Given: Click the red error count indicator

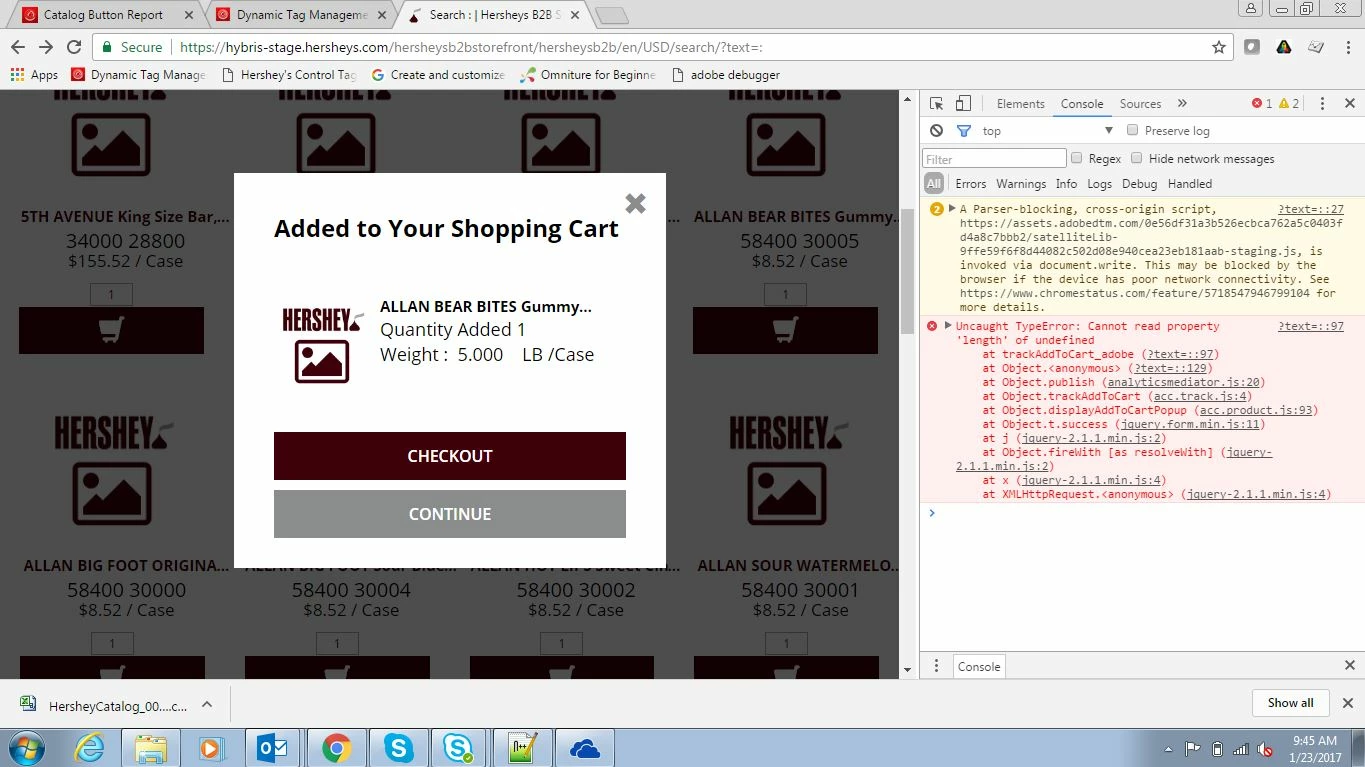Looking at the screenshot, I should pos(1262,104).
